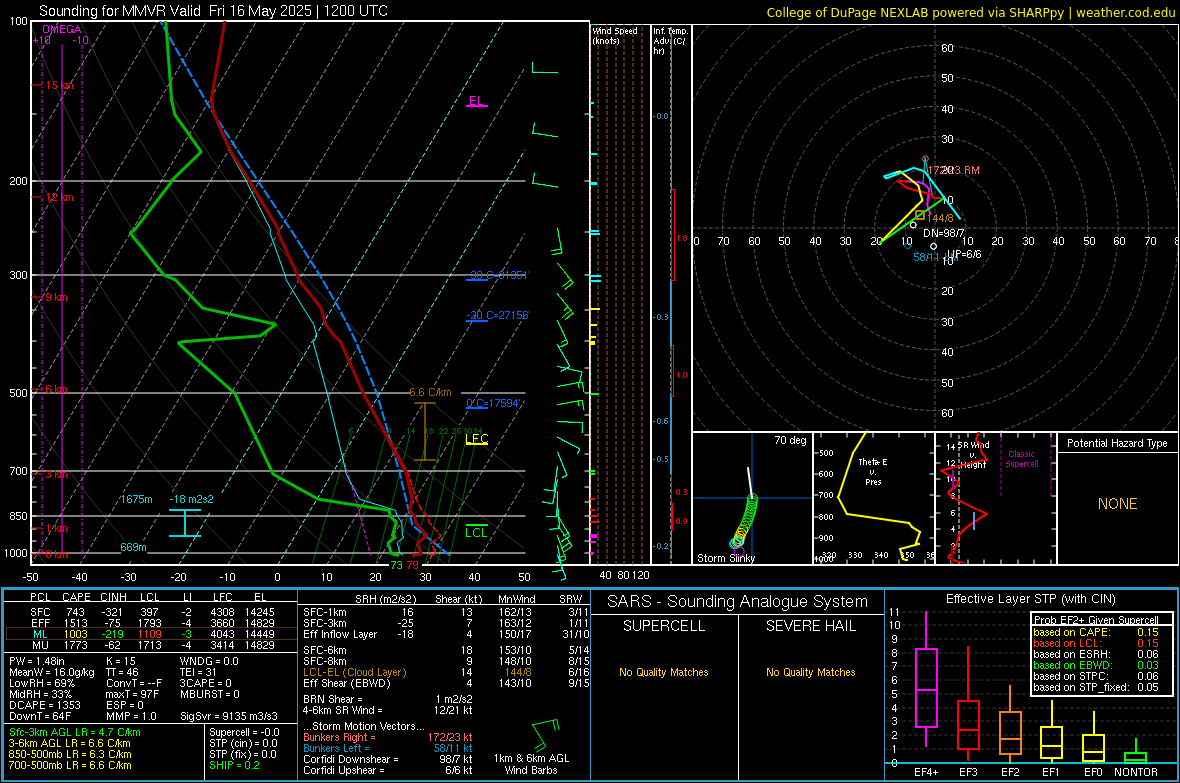The image size is (1180, 783).
Task: Select the EFF parcel row
Action: tap(151, 623)
